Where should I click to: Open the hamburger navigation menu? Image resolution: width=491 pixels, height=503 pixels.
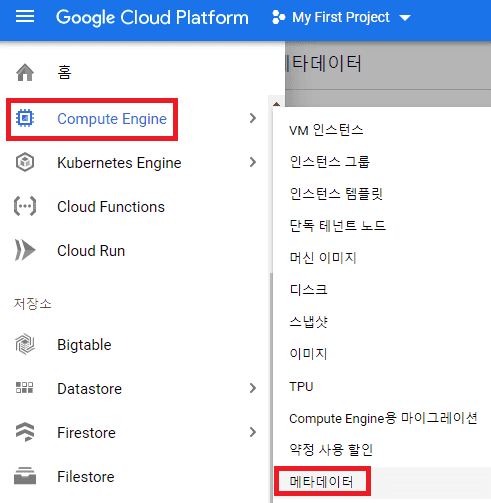(25, 16)
